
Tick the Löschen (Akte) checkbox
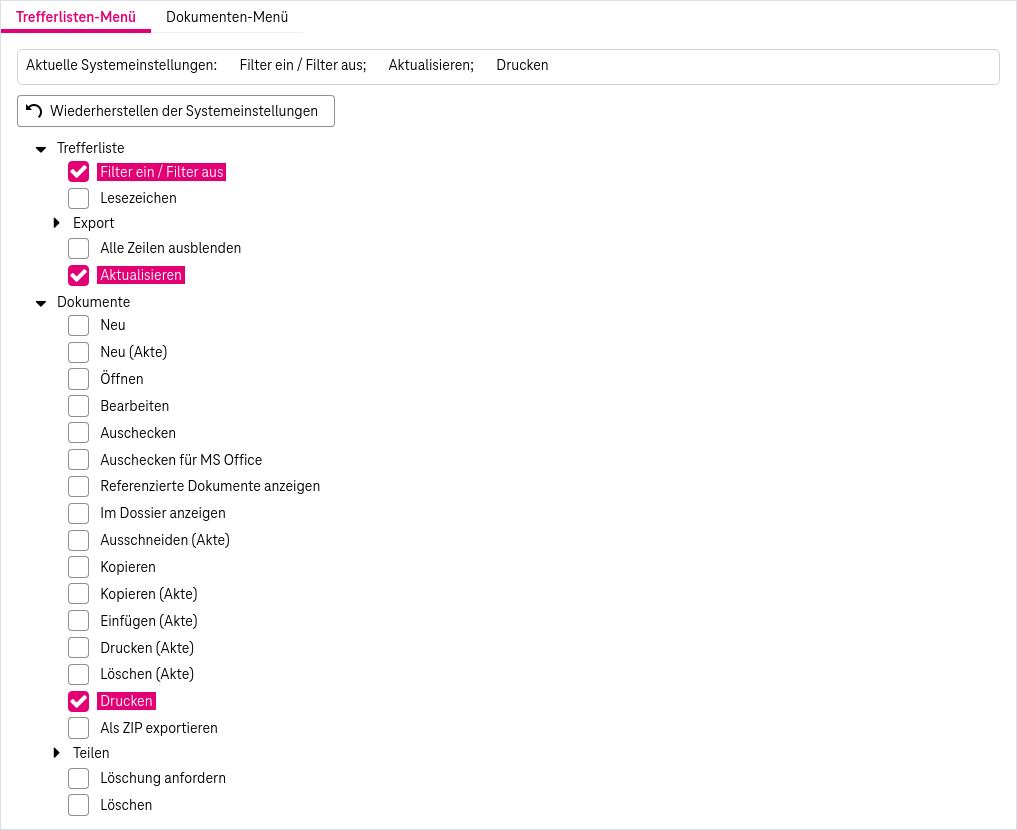[78, 674]
